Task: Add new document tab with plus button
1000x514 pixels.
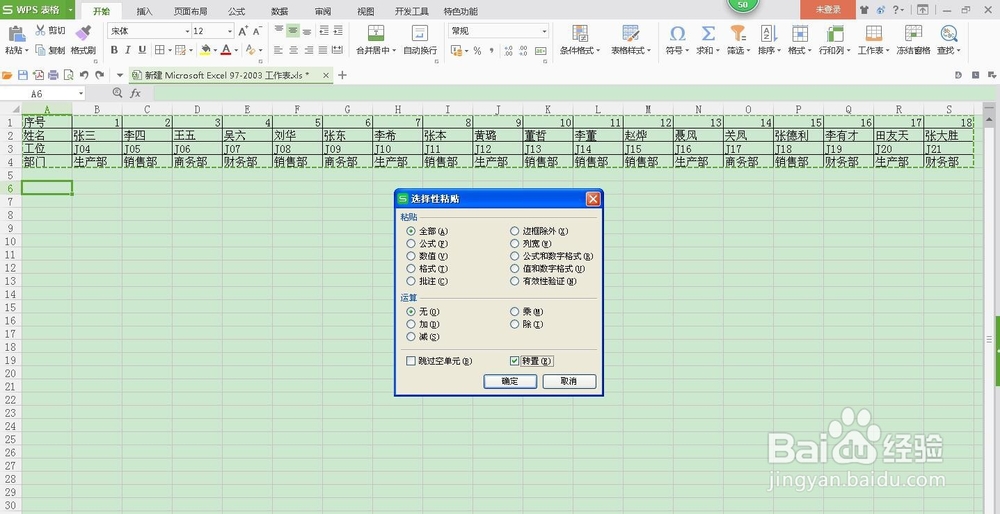Action: [x=342, y=75]
